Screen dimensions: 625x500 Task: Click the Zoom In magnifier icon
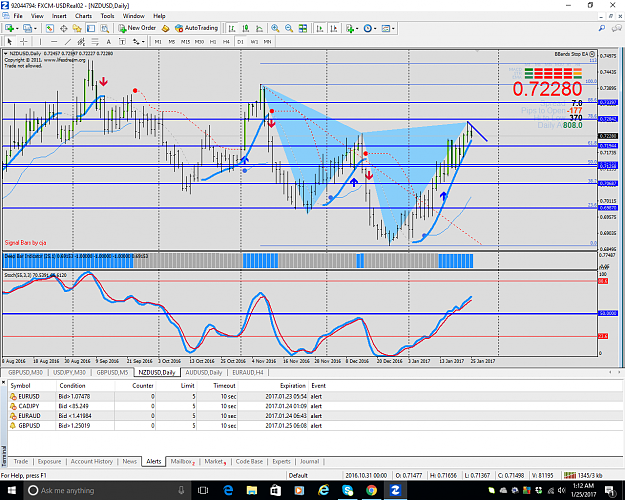(275, 28)
